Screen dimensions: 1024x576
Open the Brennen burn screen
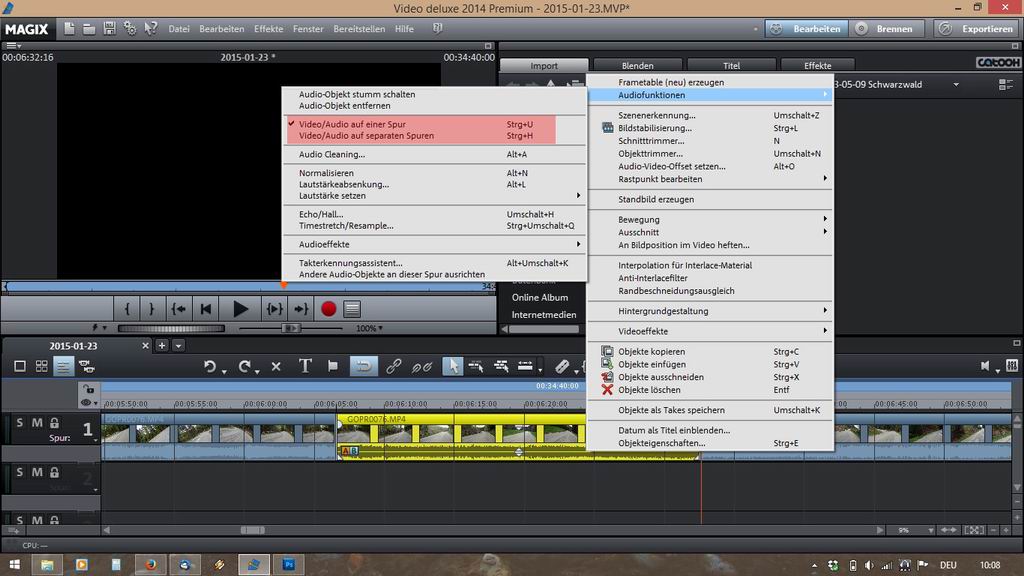point(886,29)
